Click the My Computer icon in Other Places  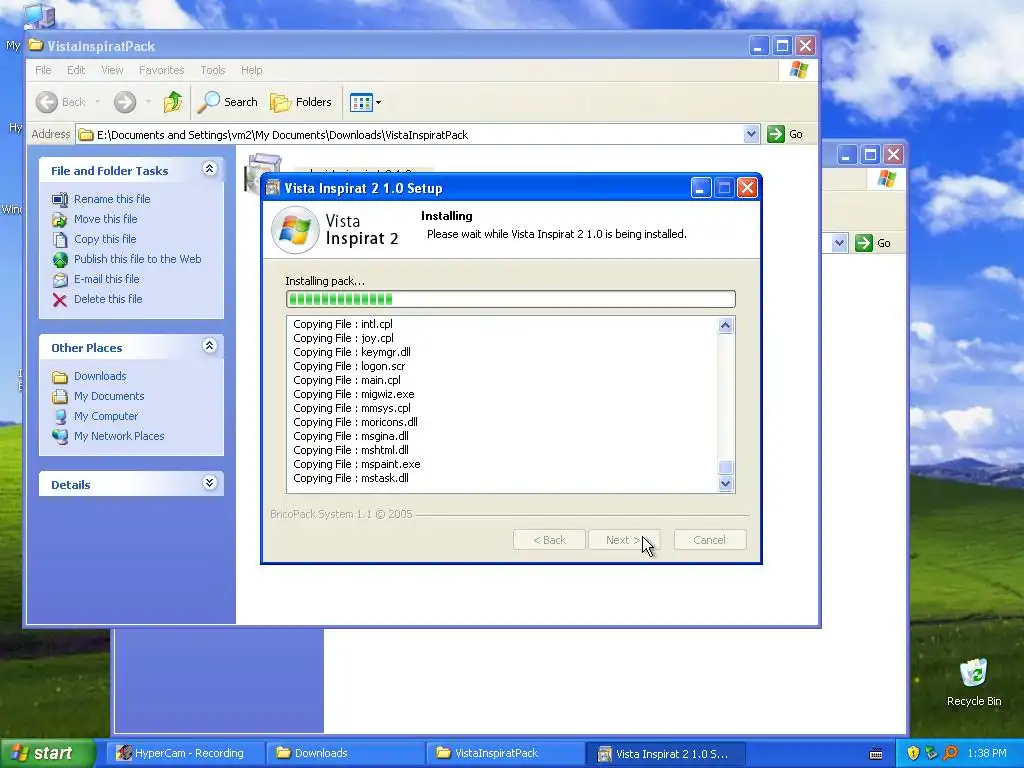[x=59, y=417]
